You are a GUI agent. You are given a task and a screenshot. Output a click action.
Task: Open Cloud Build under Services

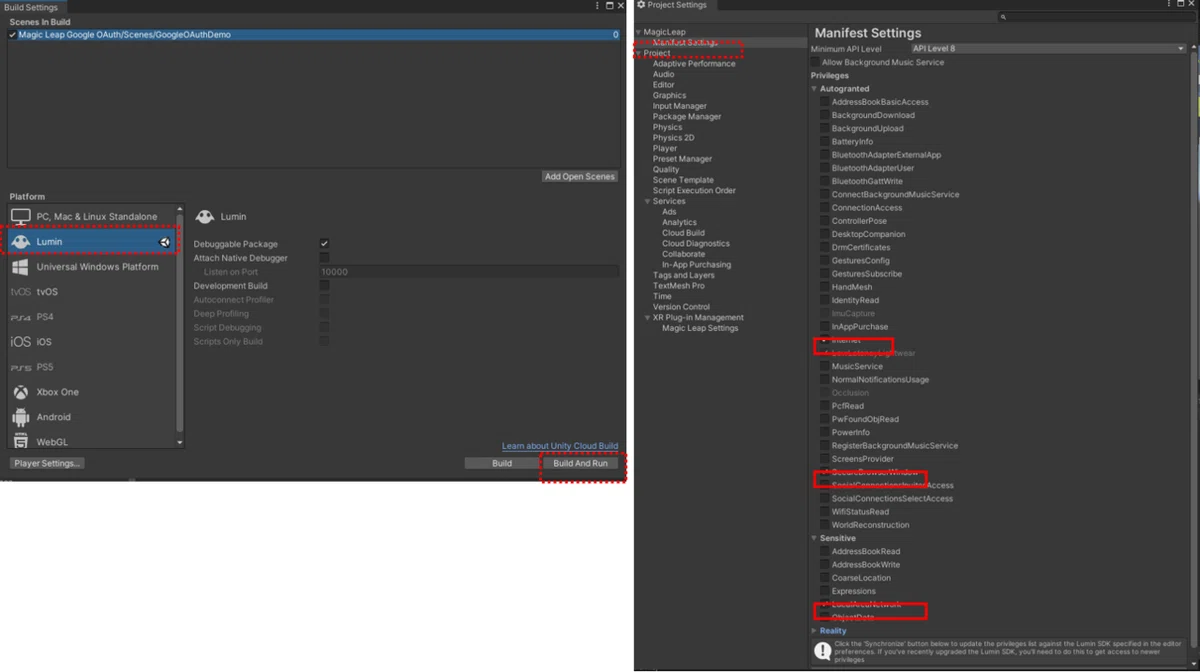683,233
